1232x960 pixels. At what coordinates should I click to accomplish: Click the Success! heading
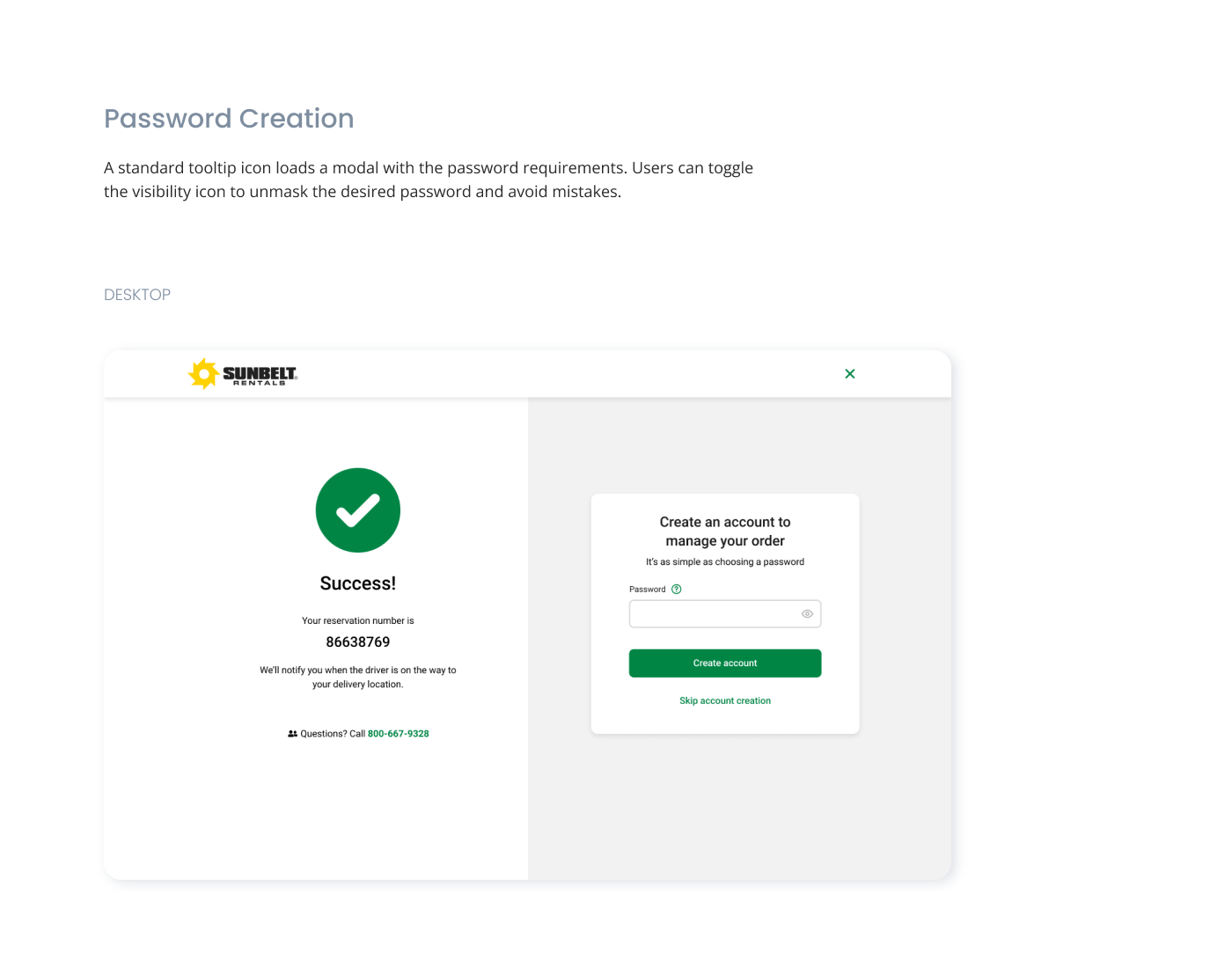click(358, 583)
